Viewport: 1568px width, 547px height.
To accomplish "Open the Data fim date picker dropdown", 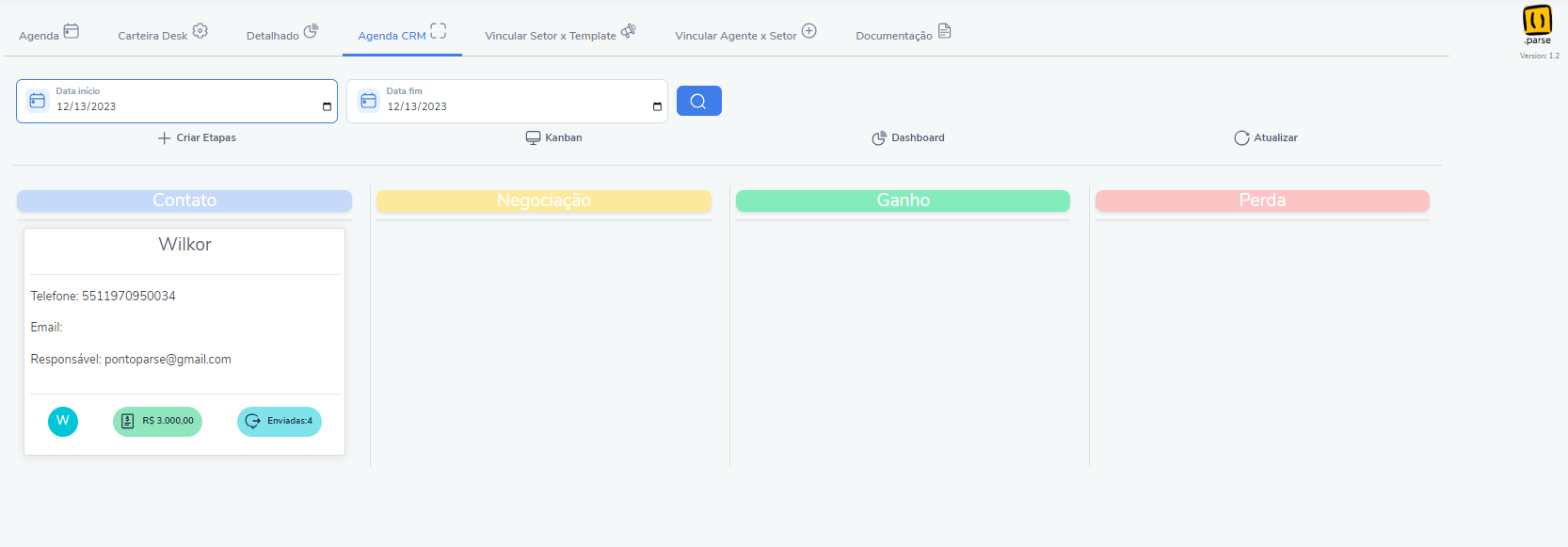I will click(x=657, y=106).
